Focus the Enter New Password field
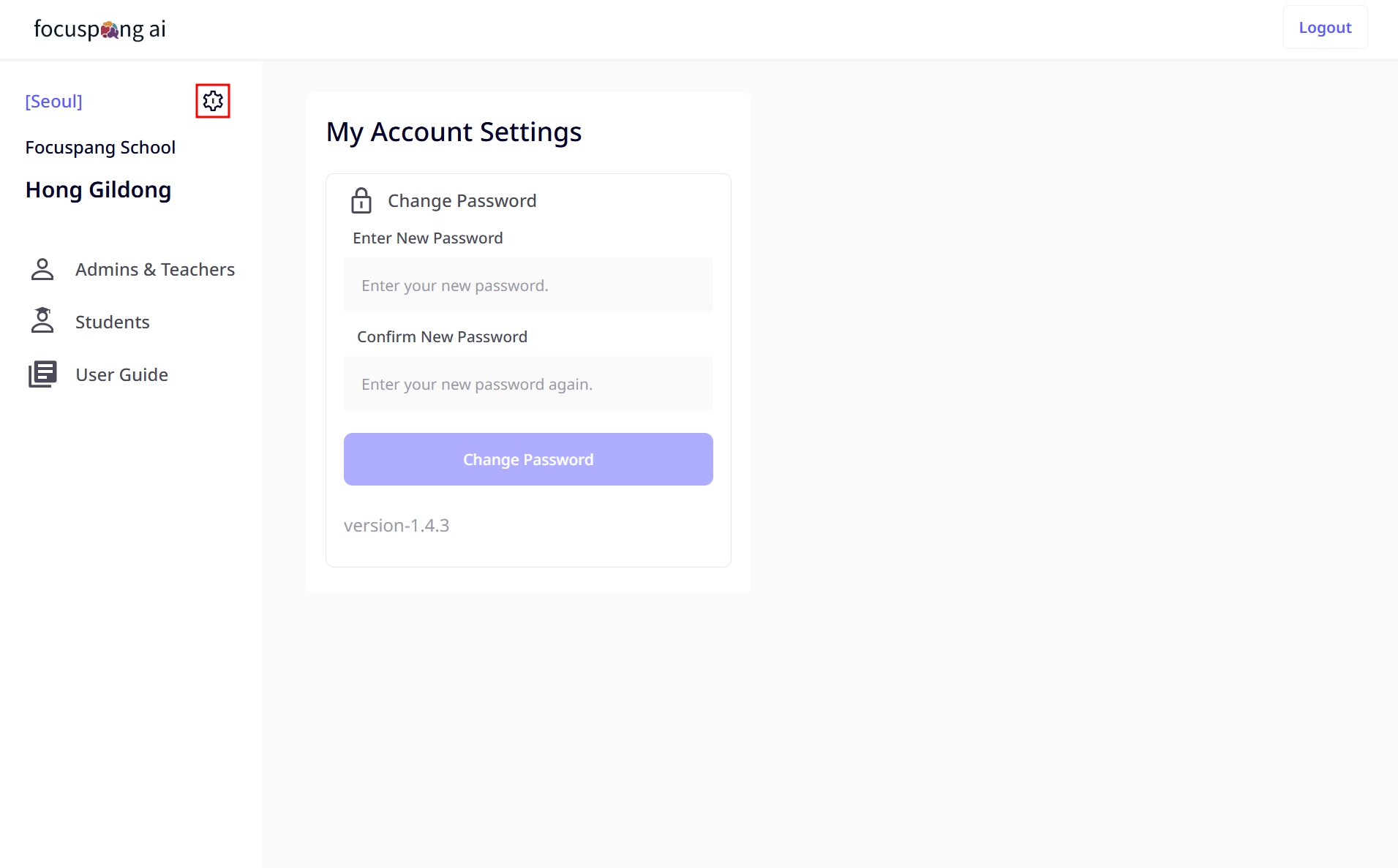The height and width of the screenshot is (868, 1398). tap(528, 285)
